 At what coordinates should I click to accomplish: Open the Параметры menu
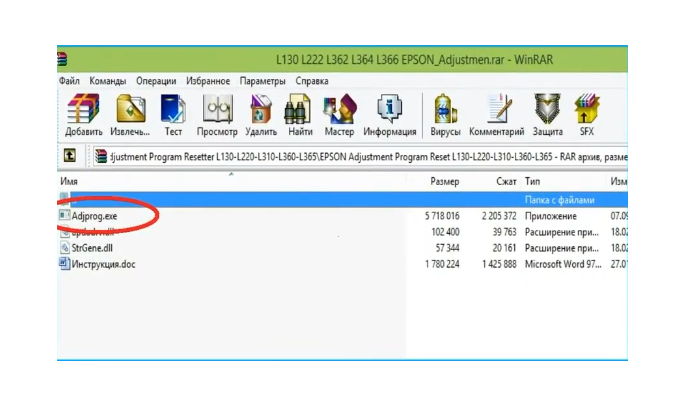pos(262,81)
